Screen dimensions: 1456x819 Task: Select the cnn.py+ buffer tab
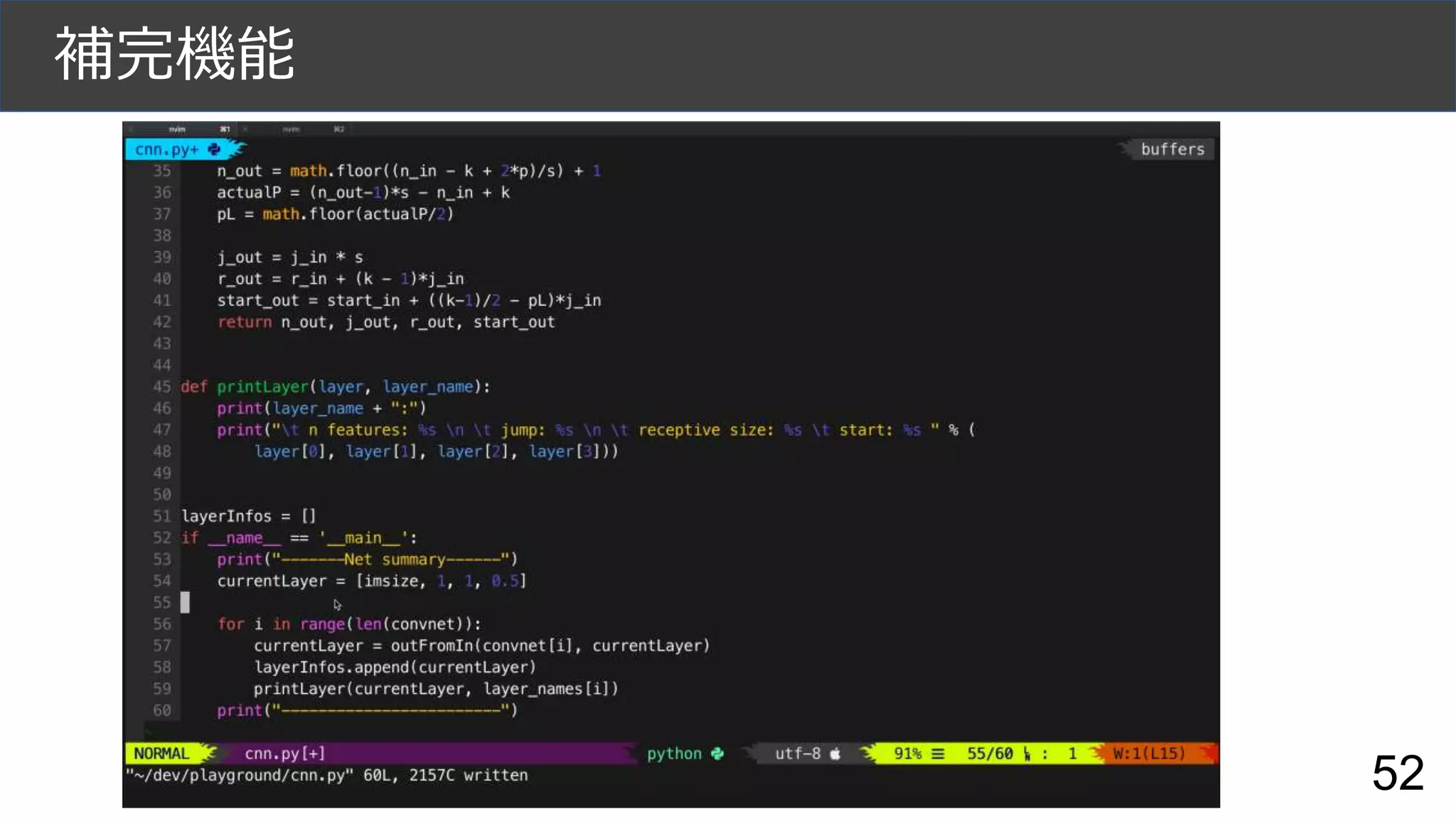[168, 149]
